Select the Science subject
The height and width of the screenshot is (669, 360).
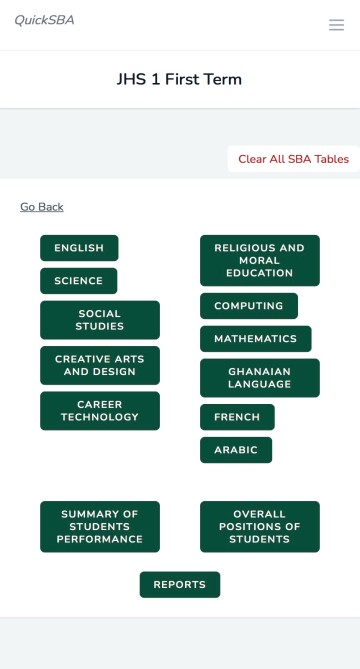click(78, 281)
